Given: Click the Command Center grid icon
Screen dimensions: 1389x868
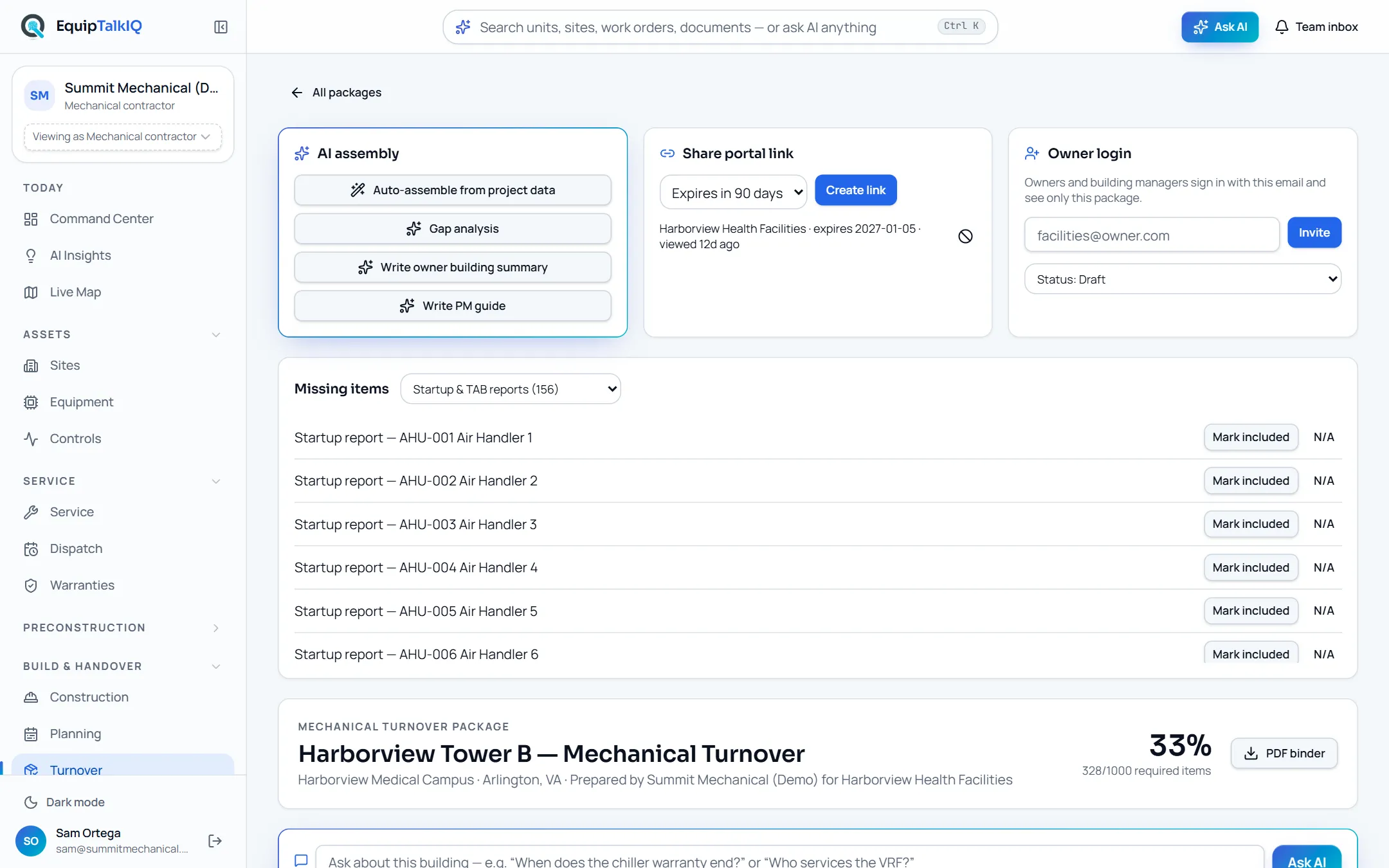Looking at the screenshot, I should tap(31, 219).
